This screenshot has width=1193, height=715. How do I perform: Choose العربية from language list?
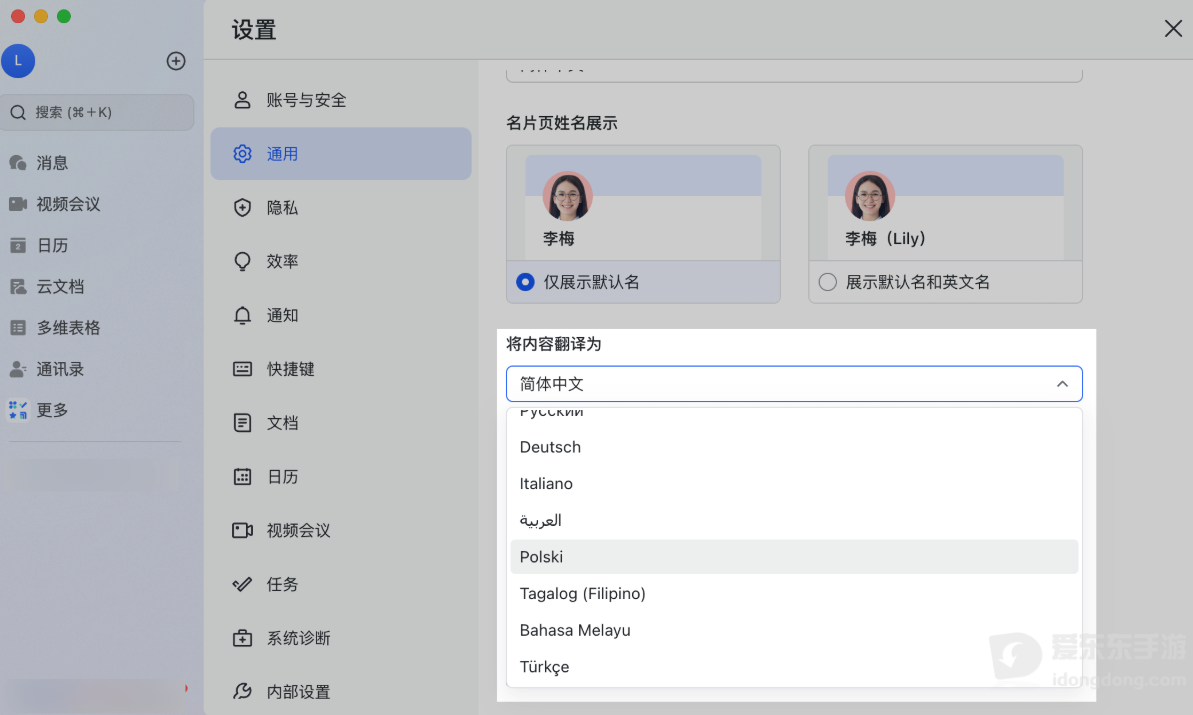pos(794,520)
